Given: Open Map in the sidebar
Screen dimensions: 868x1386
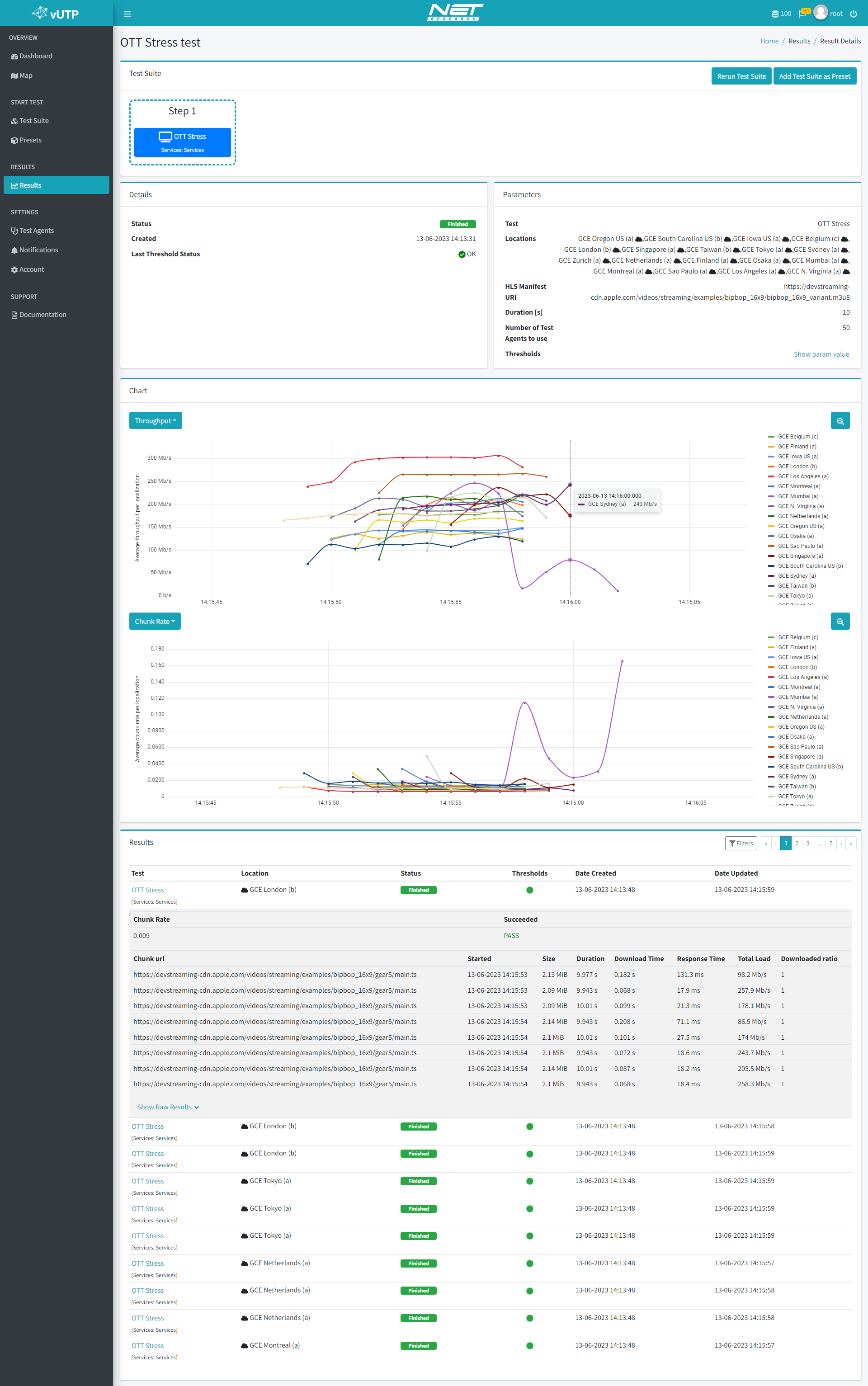Looking at the screenshot, I should click(56, 76).
